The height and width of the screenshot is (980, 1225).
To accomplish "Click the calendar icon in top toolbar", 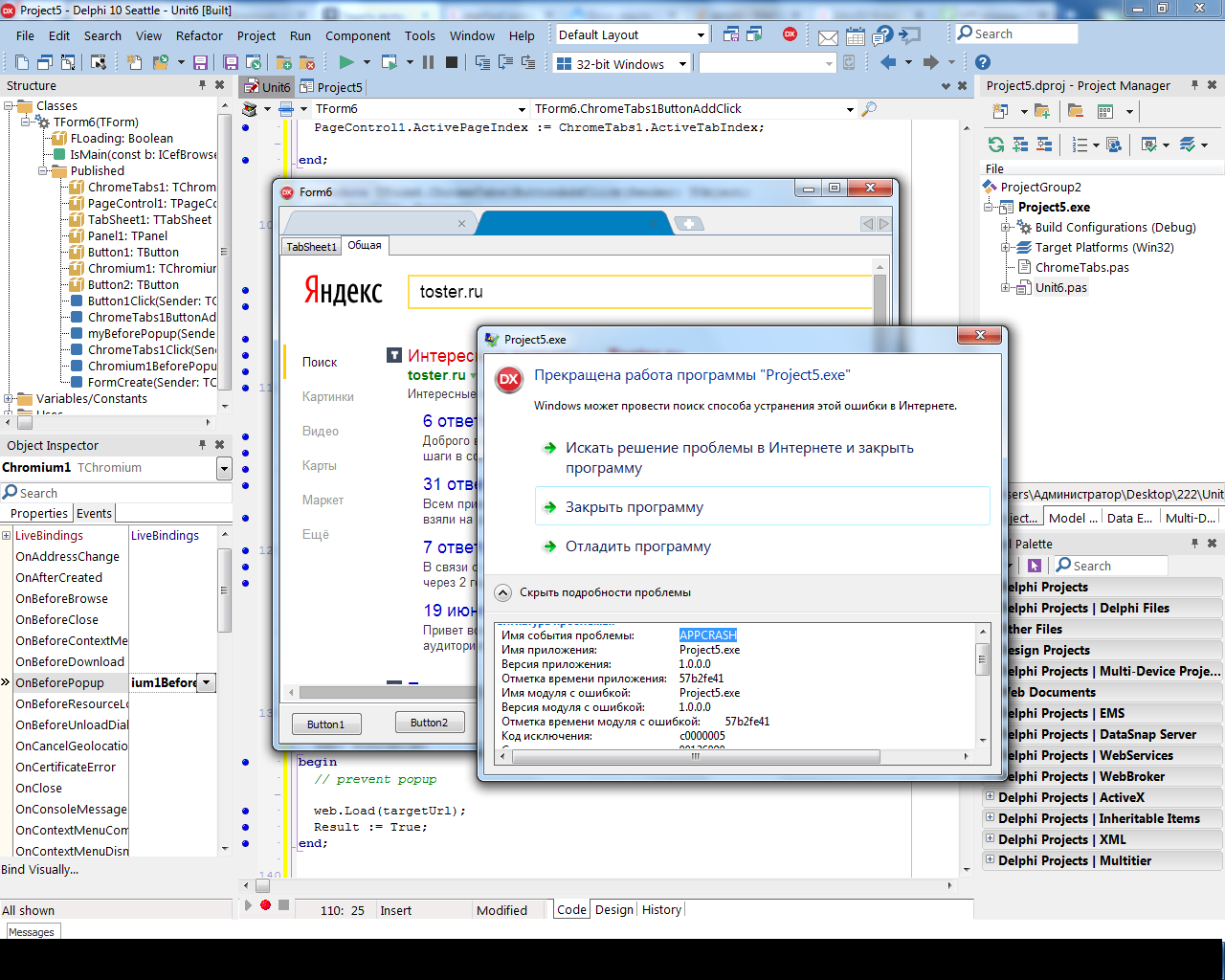I will [856, 36].
